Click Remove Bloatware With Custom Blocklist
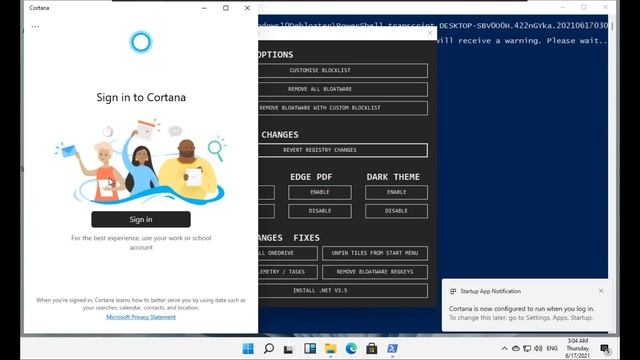The width and height of the screenshot is (640, 360). click(343, 108)
